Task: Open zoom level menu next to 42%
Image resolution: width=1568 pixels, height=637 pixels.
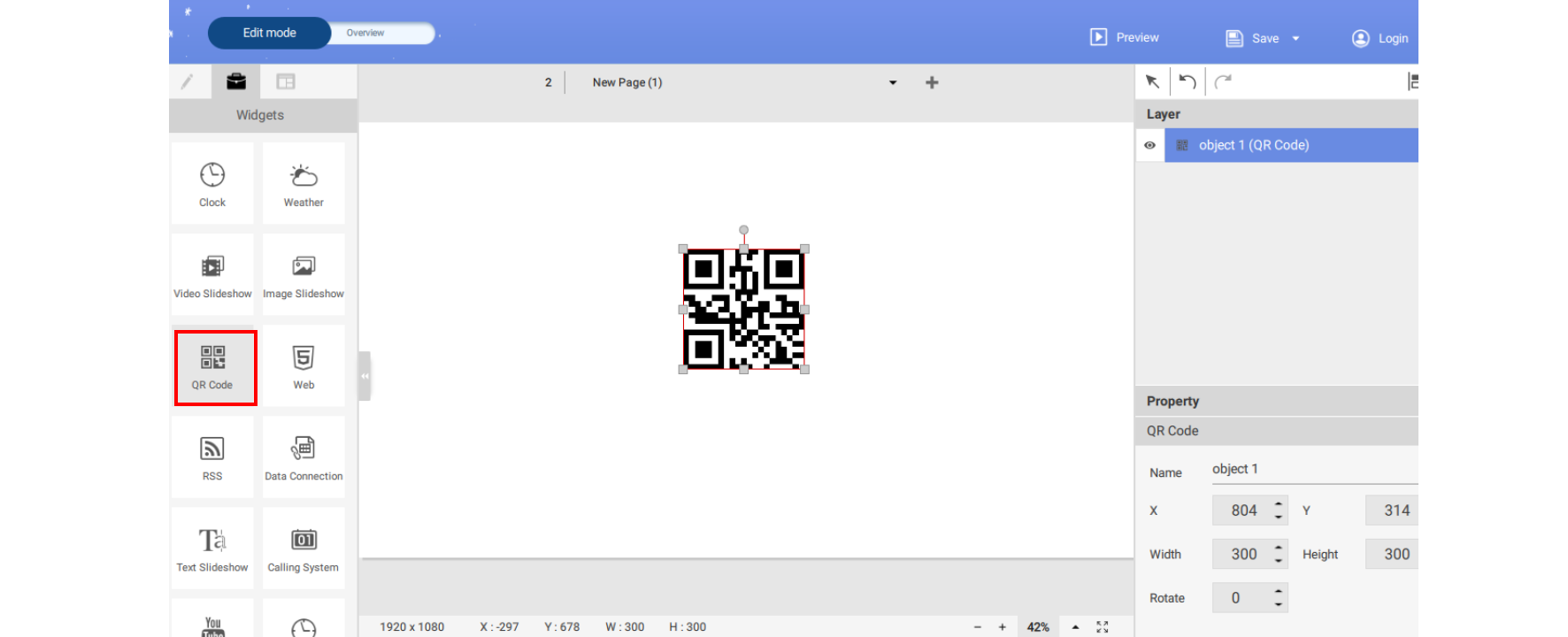Action: pyautogui.click(x=1075, y=626)
